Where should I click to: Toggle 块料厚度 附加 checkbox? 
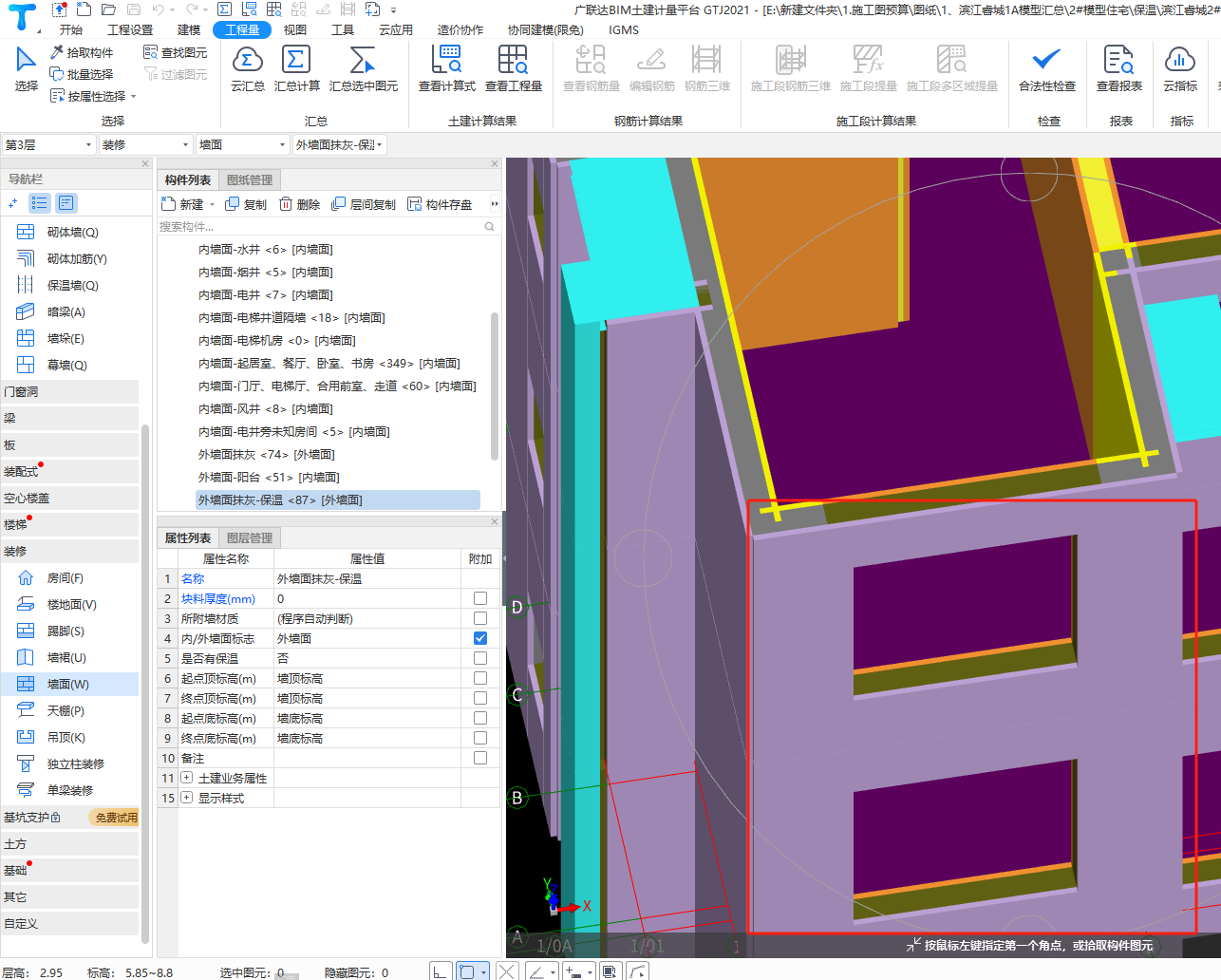pos(480,598)
